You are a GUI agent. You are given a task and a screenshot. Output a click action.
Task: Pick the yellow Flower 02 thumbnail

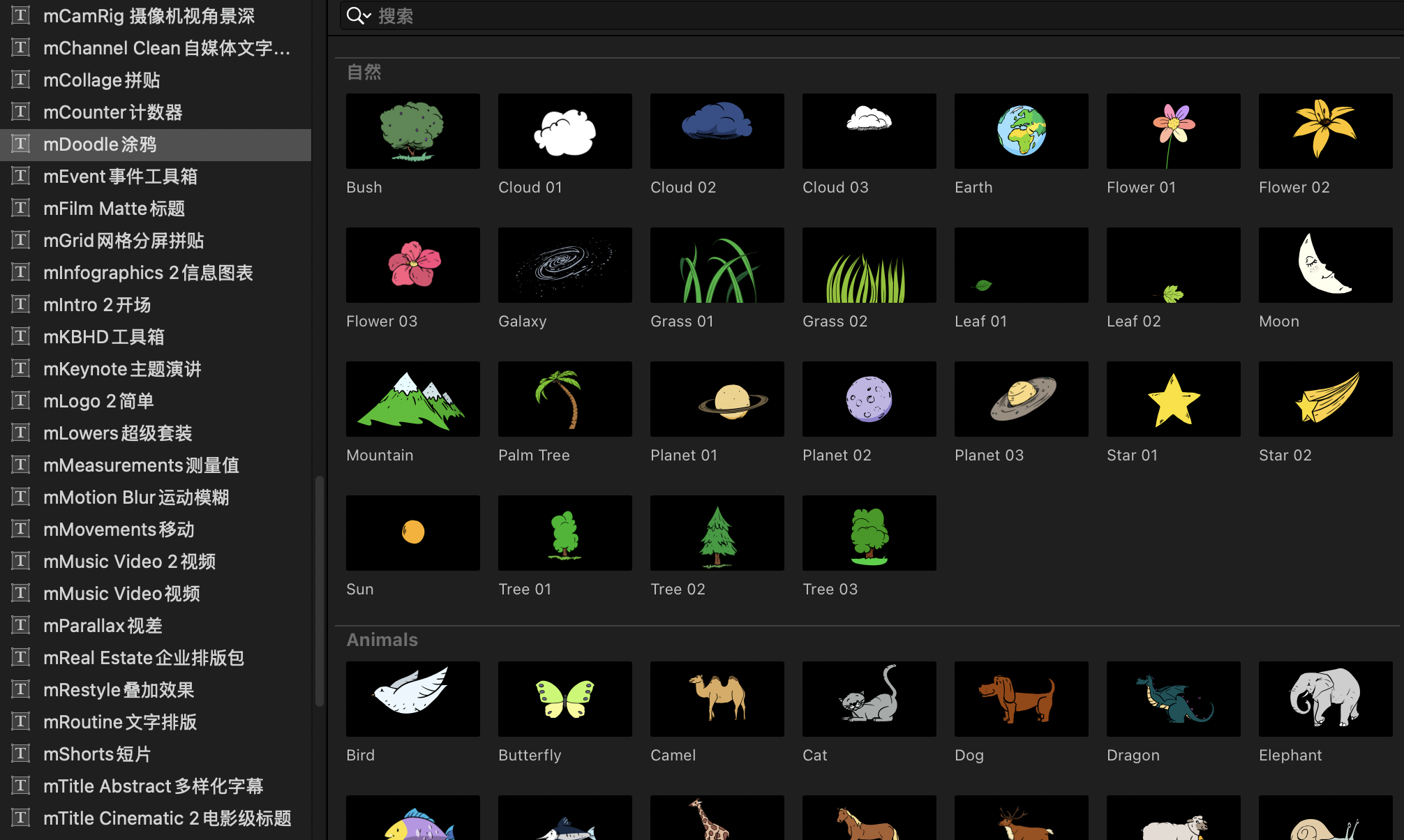point(1326,131)
